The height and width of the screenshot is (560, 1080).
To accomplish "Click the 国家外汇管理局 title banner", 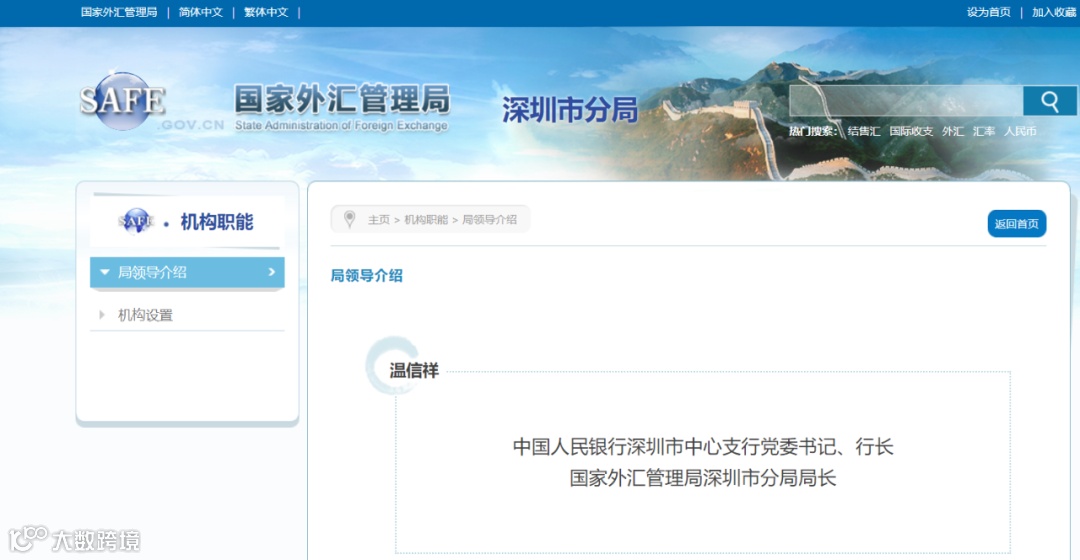I will (342, 107).
